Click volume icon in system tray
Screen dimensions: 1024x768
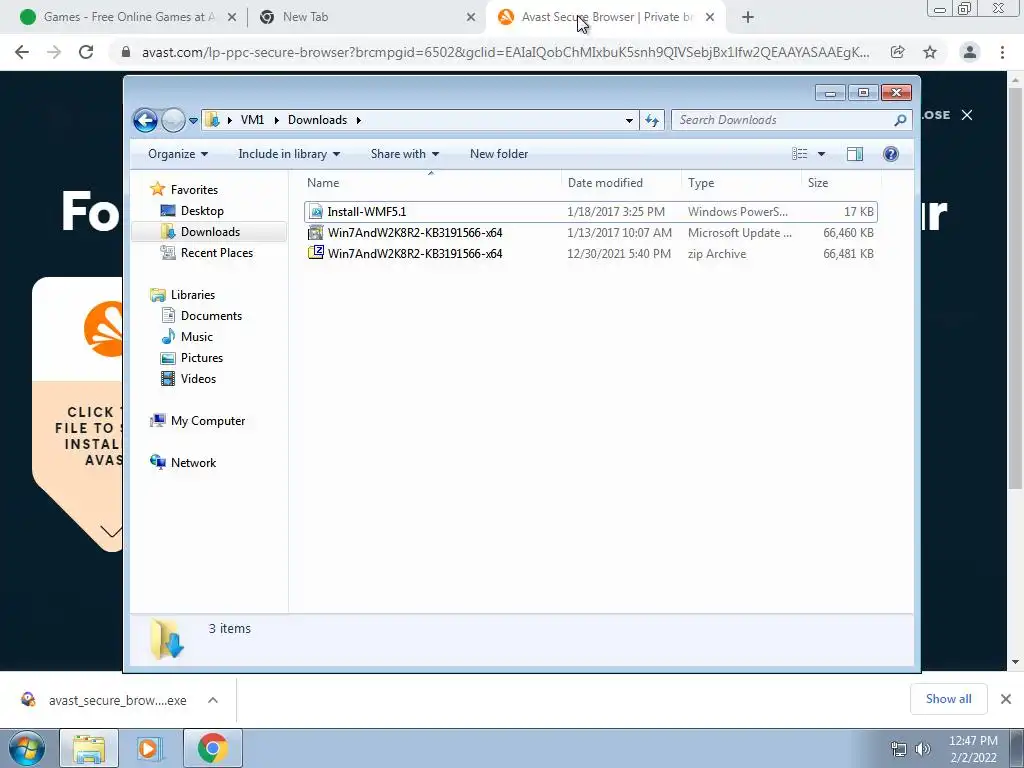(923, 749)
